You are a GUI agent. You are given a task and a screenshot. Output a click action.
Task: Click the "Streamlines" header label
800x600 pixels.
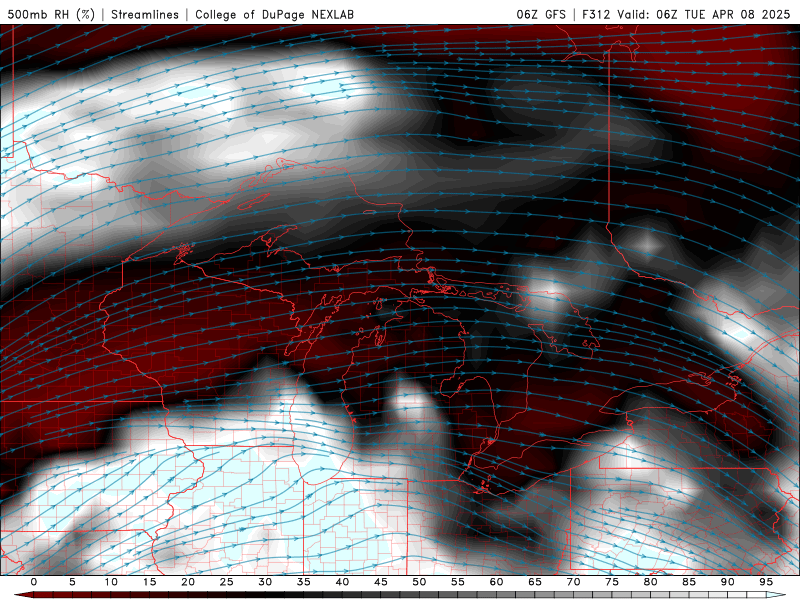[x=145, y=14]
